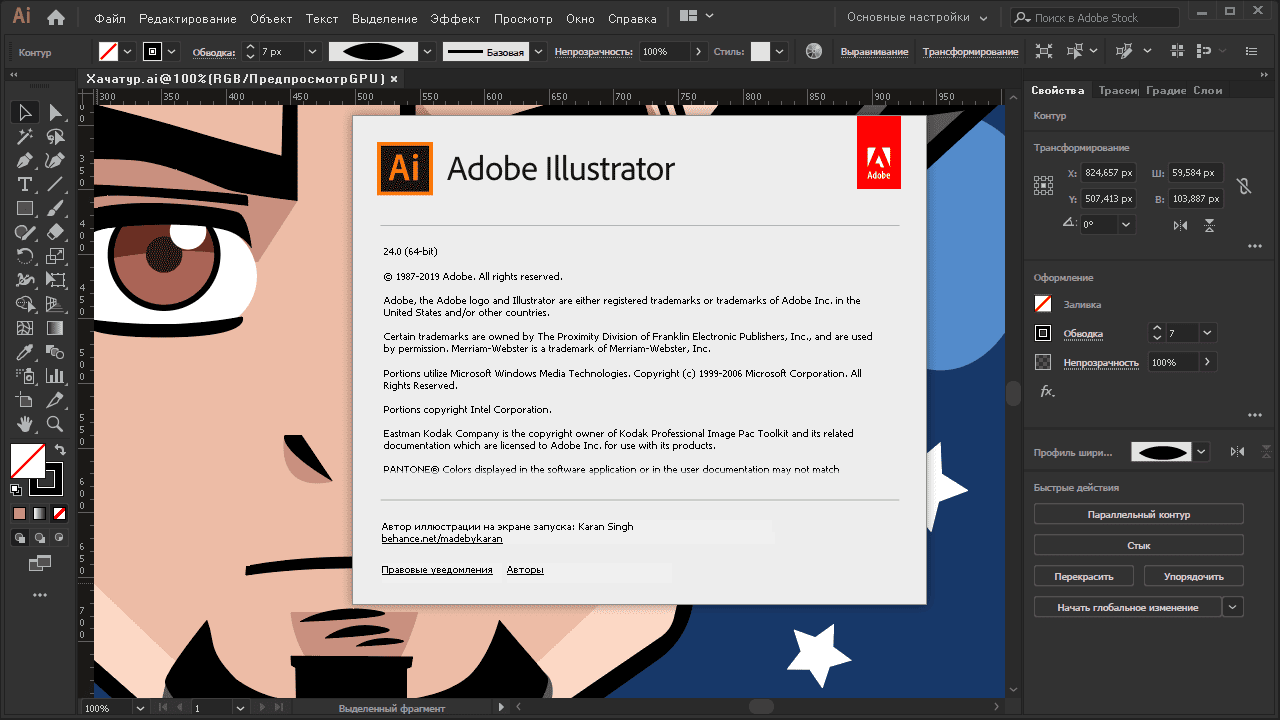Viewport: 1280px width, 720px height.
Task: Set fill mode to solid Color in toolbox
Action: 19,514
